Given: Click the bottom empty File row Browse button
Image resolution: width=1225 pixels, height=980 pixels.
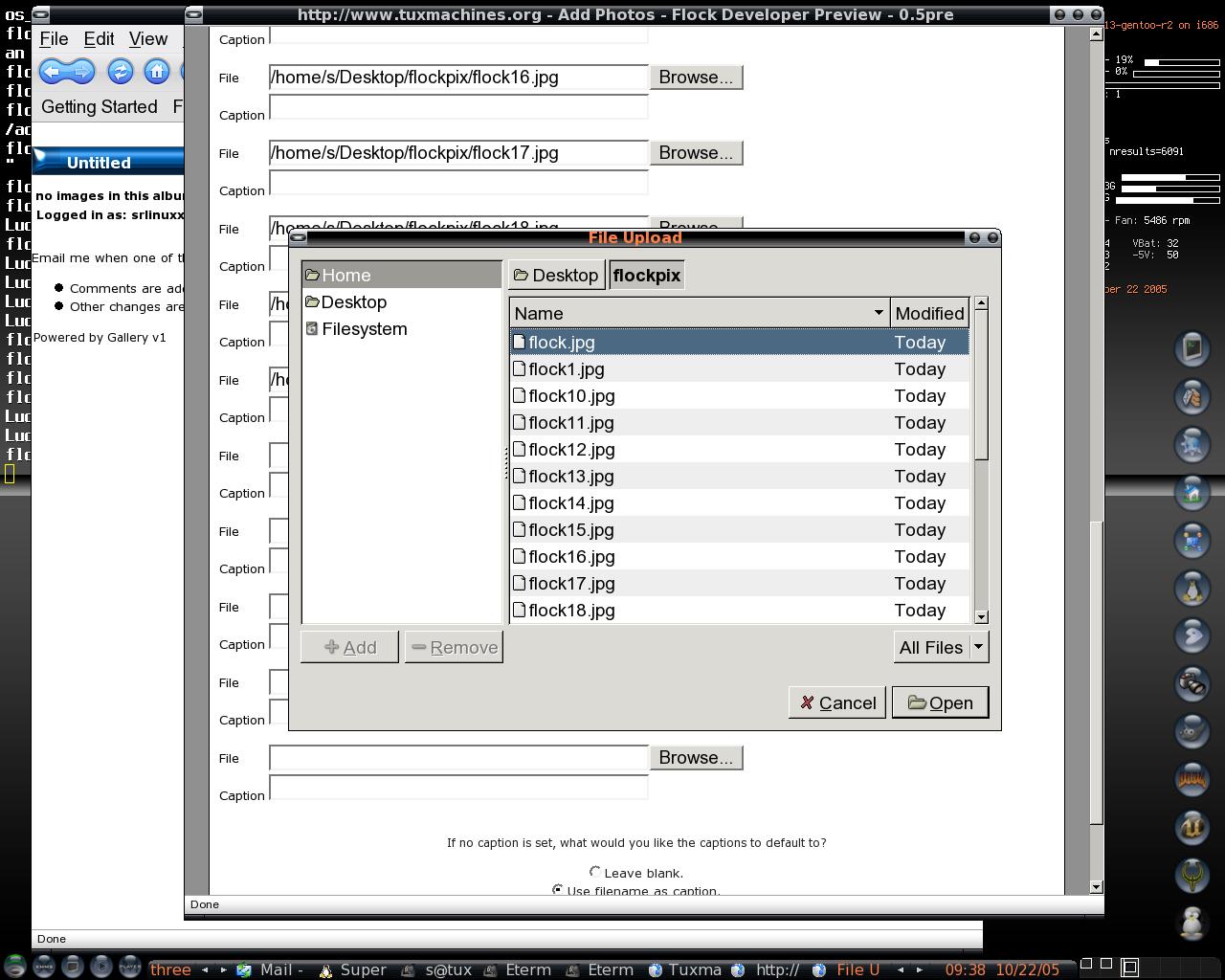Looking at the screenshot, I should (696, 758).
